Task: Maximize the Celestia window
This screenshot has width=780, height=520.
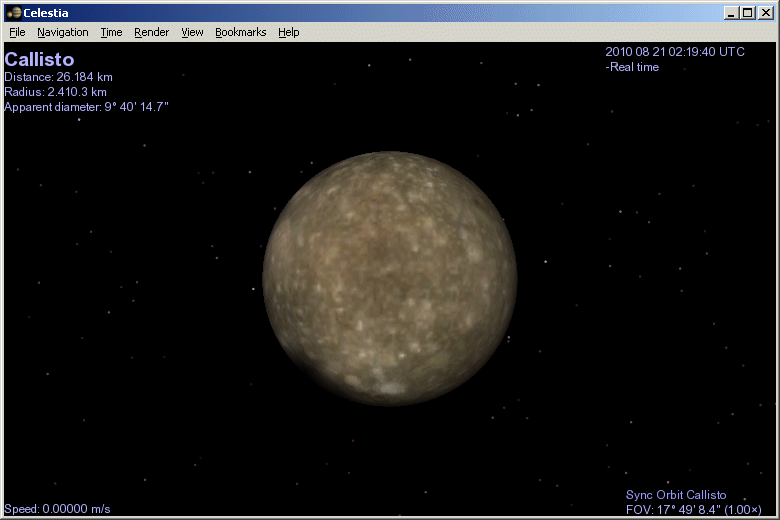Action: 747,12
